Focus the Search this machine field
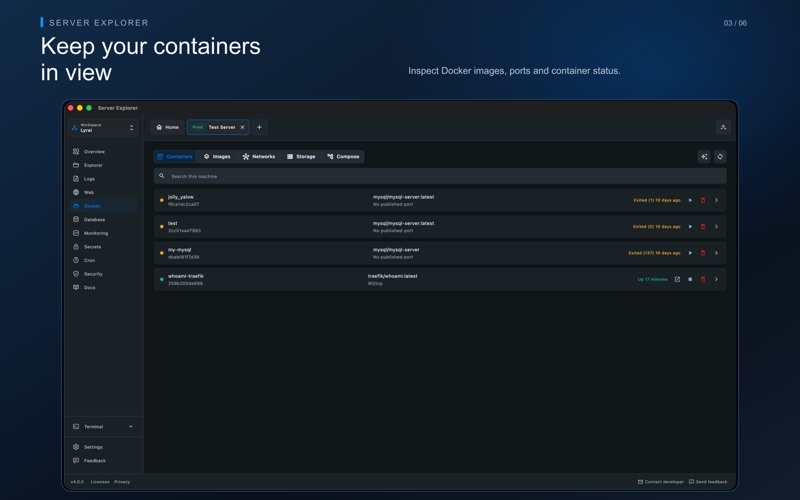 coord(440,176)
